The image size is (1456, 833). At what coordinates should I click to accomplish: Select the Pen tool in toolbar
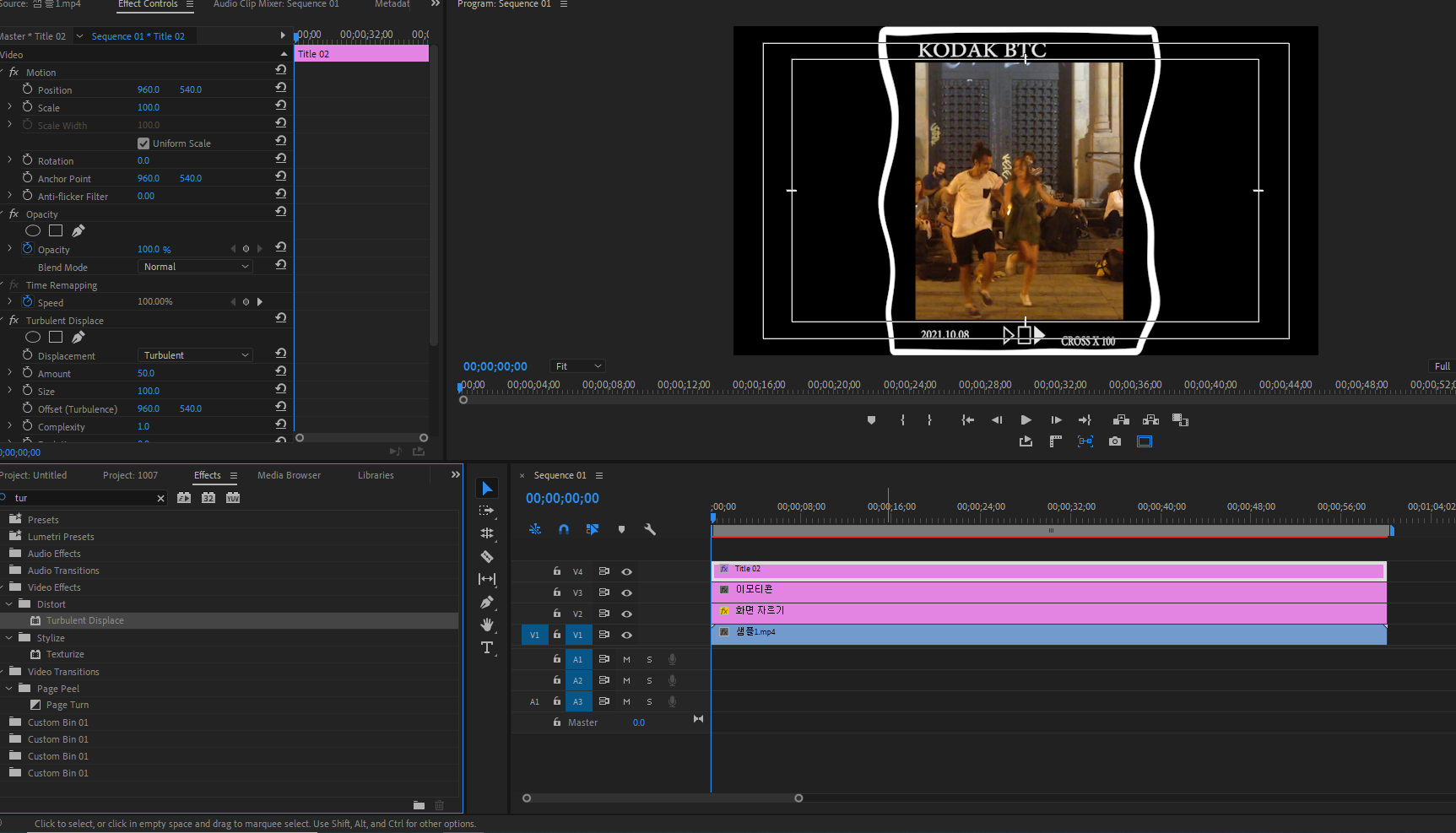click(487, 602)
